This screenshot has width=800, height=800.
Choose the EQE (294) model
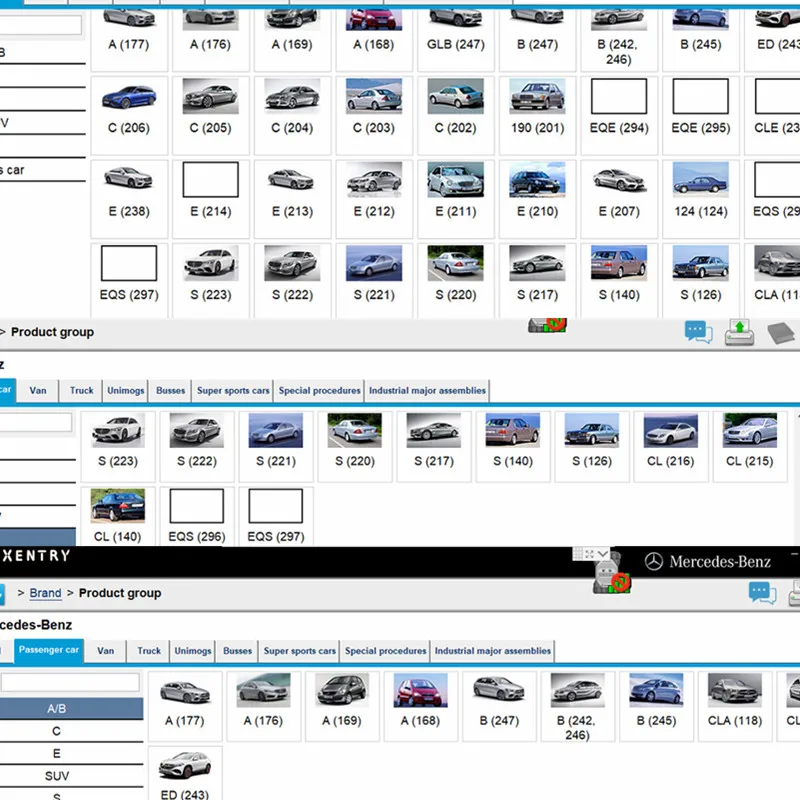click(x=619, y=115)
